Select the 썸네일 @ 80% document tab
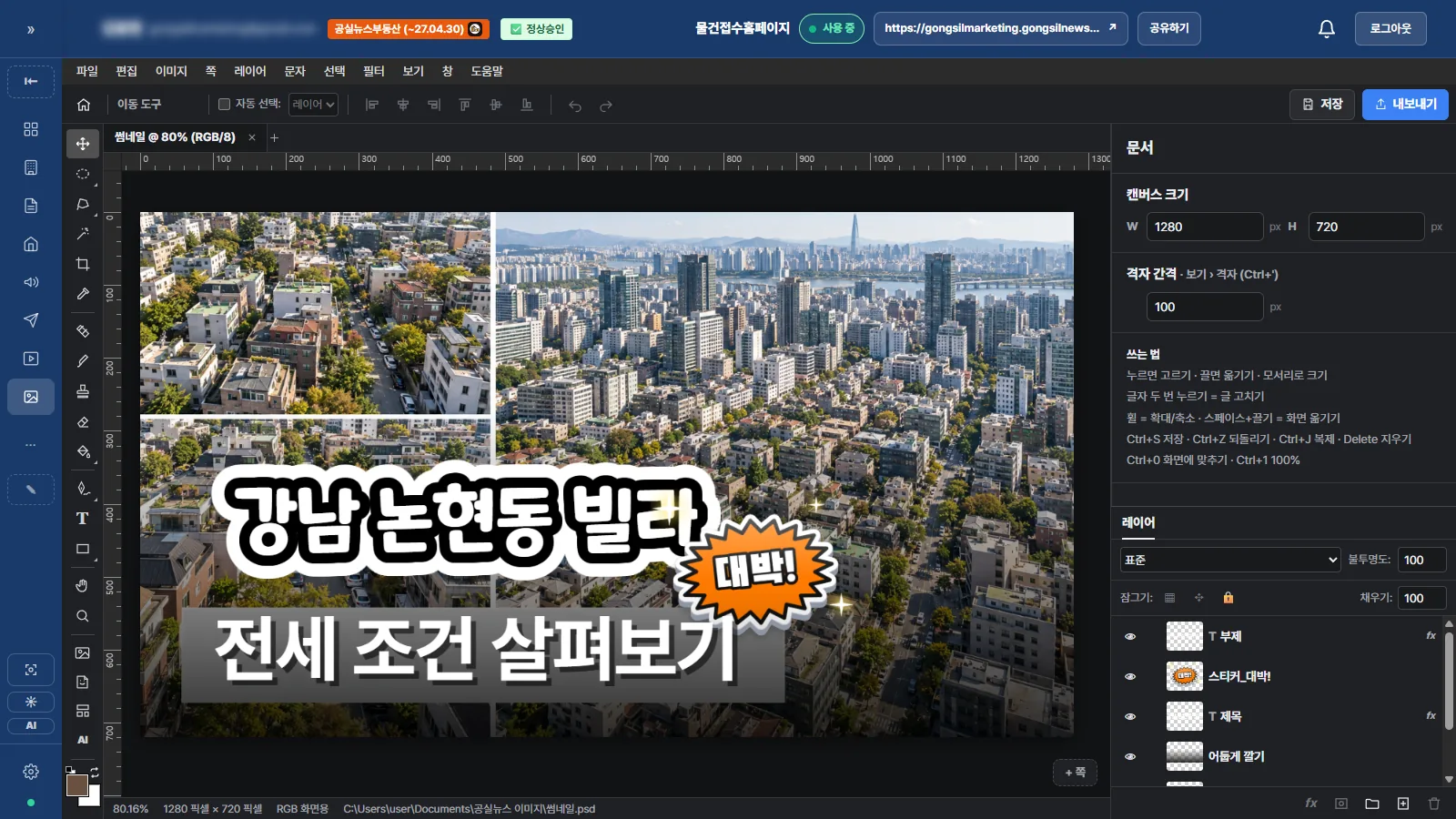The height and width of the screenshot is (819, 1456). click(x=175, y=137)
